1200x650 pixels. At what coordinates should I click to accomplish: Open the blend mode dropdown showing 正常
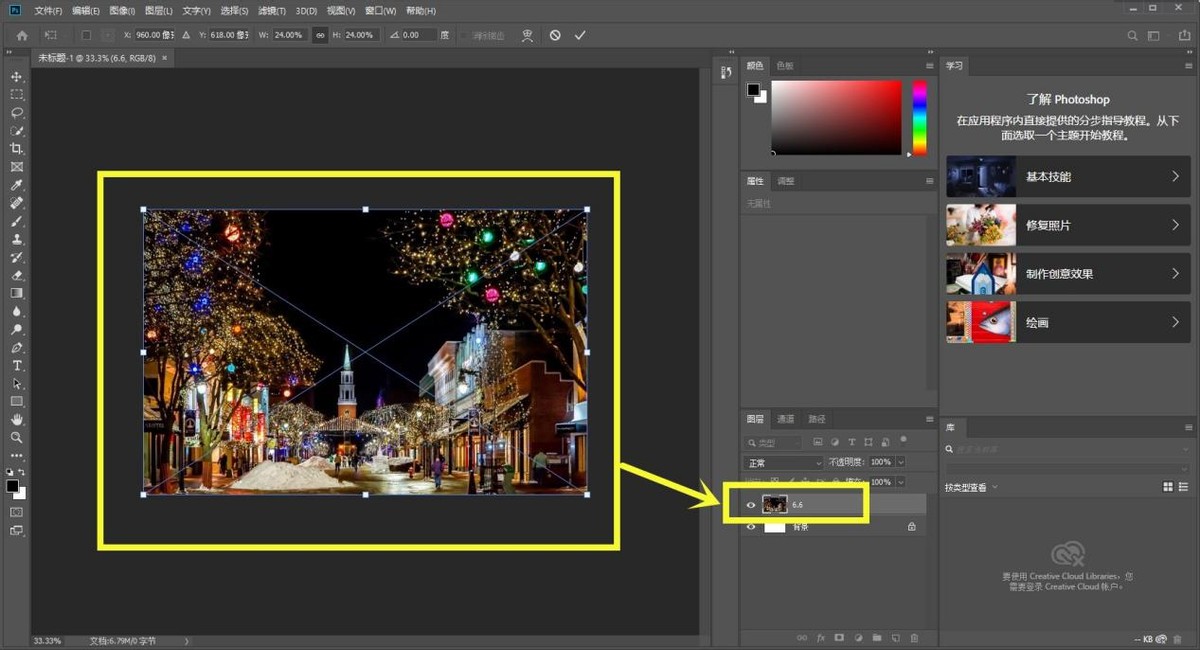click(782, 462)
